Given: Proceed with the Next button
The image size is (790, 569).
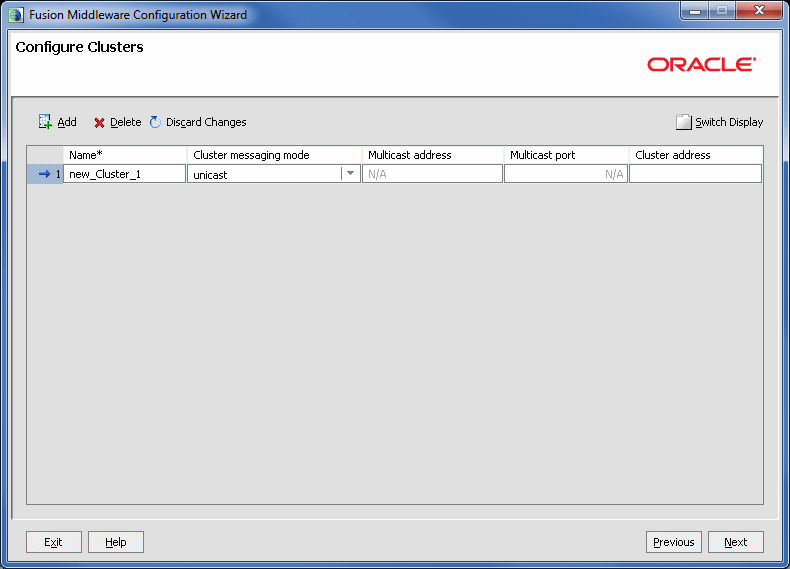Looking at the screenshot, I should coord(736,542).
